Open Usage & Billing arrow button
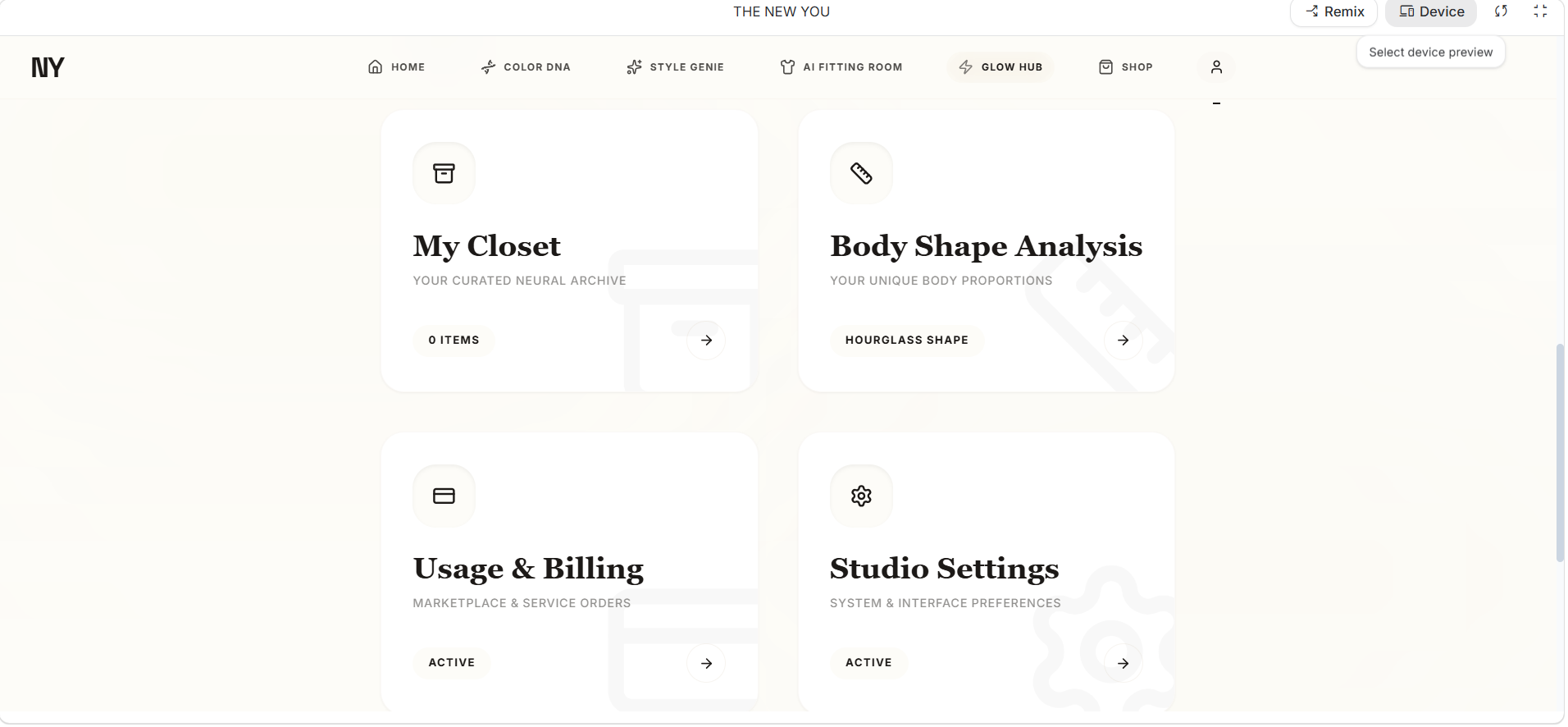The height and width of the screenshot is (727, 1568). click(x=706, y=663)
